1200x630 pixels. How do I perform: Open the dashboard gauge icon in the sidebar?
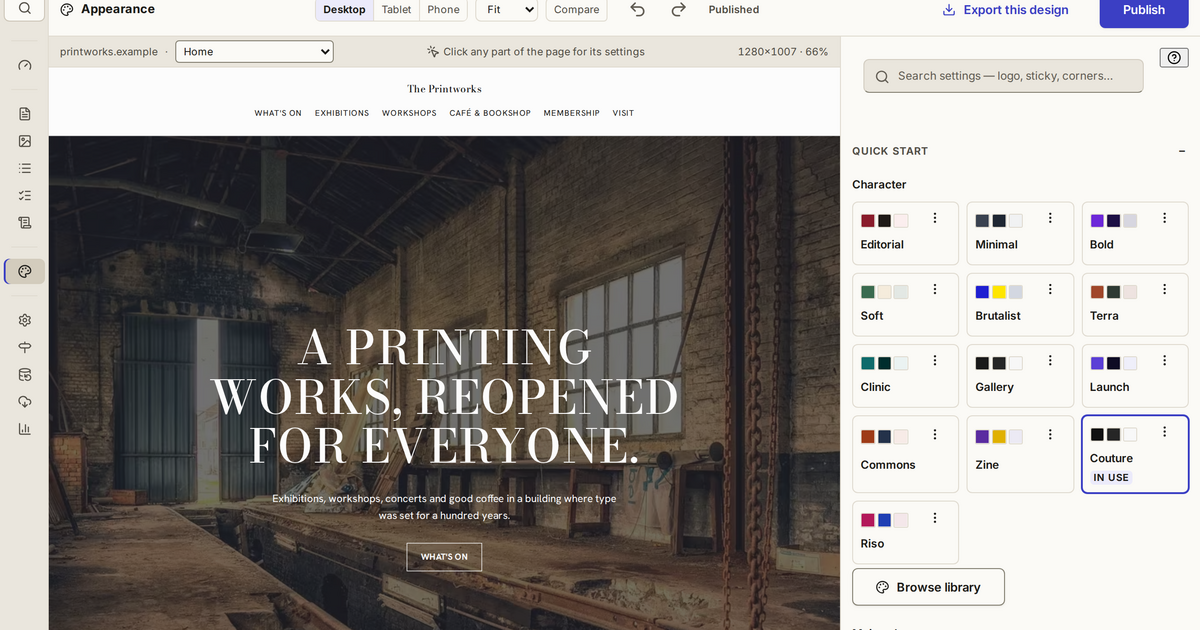[x=25, y=65]
